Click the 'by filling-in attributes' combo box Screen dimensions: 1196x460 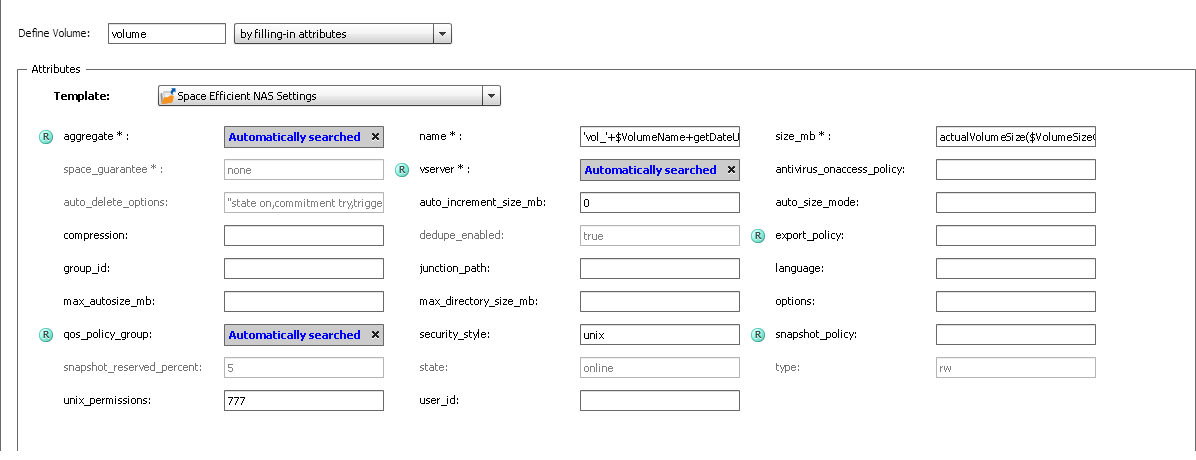click(x=342, y=34)
